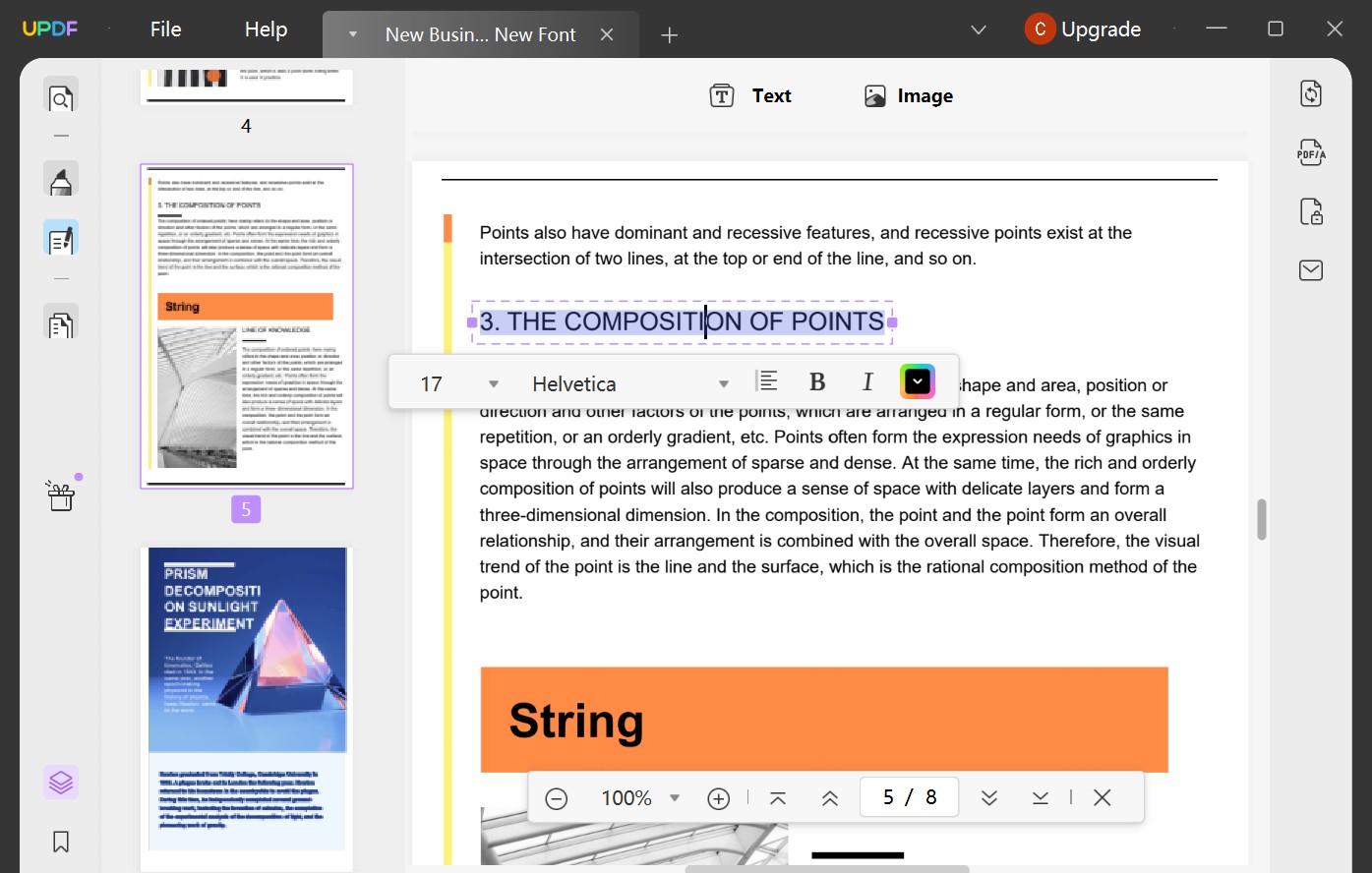
Task: Open the gift box promotion icon
Action: [x=61, y=495]
